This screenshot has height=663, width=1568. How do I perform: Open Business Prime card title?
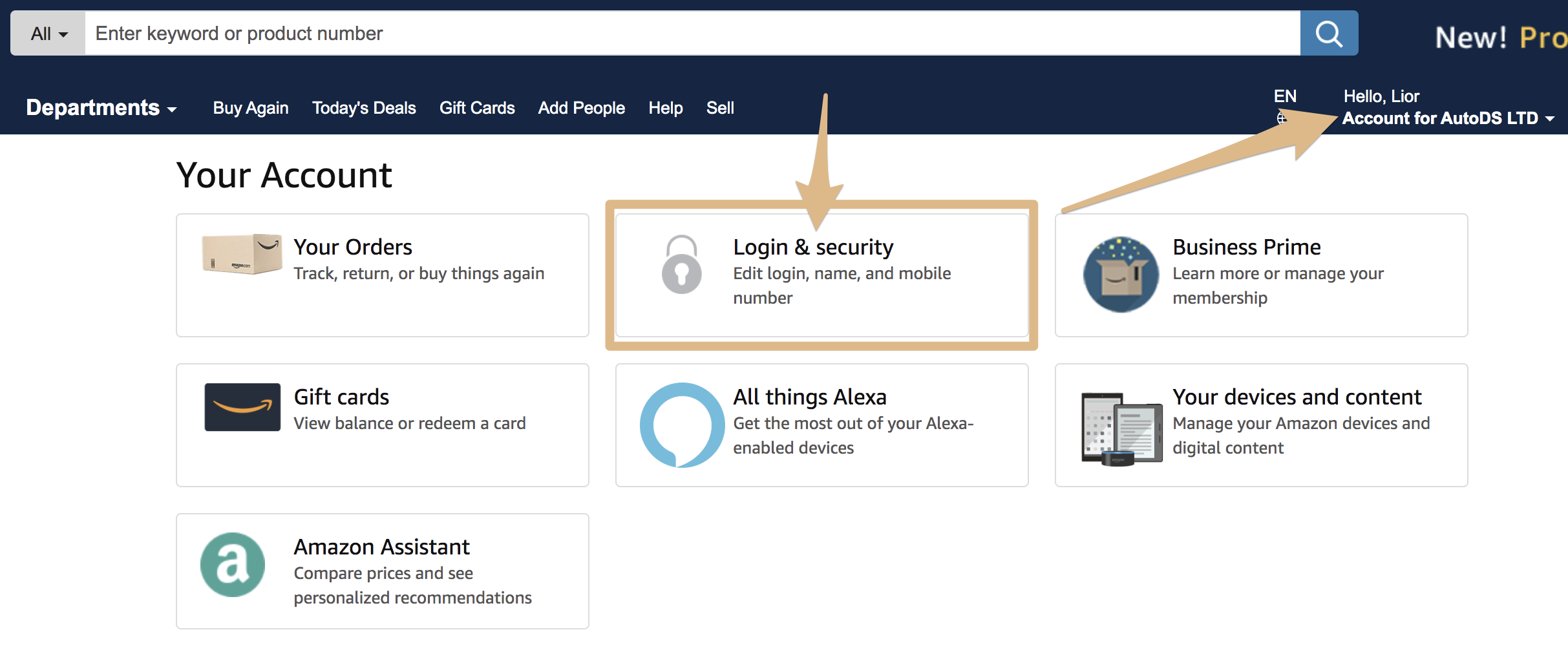pos(1246,247)
